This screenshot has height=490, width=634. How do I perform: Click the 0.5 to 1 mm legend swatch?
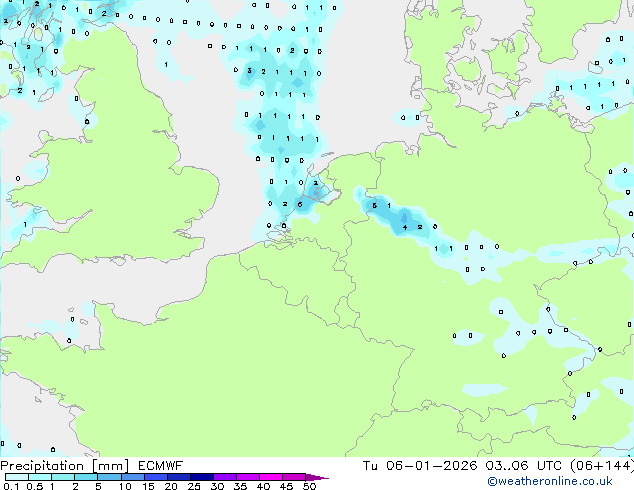click(40, 477)
